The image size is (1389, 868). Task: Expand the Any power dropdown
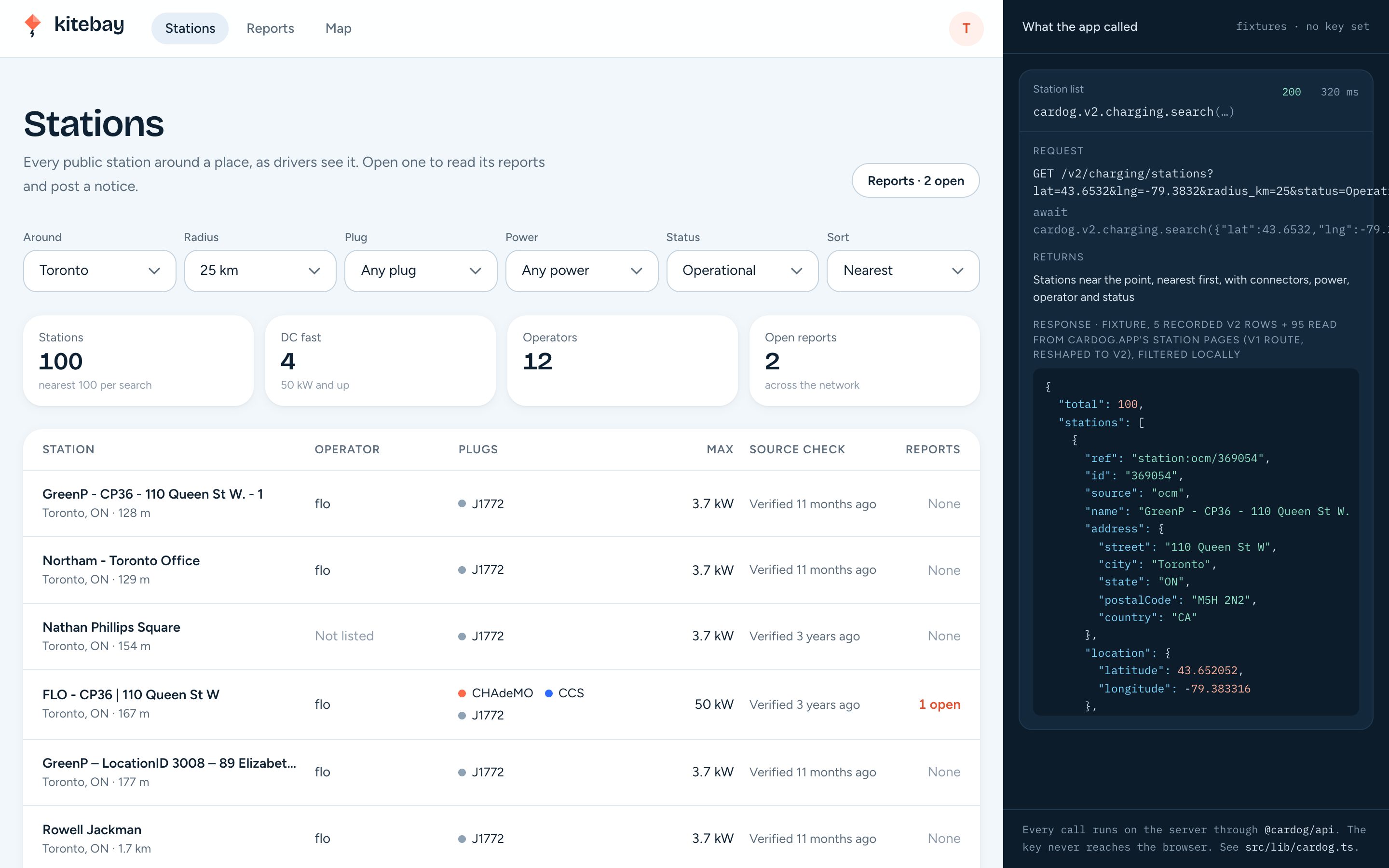click(582, 271)
